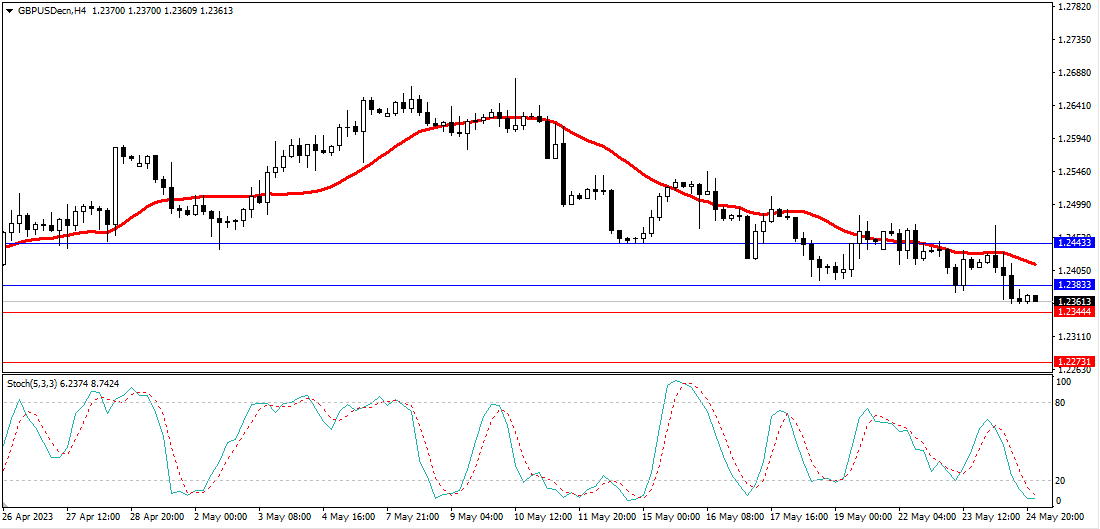Click the 11 May 20:00 time label
Viewport: 1100px width, 529px height.
pyautogui.click(x=608, y=516)
